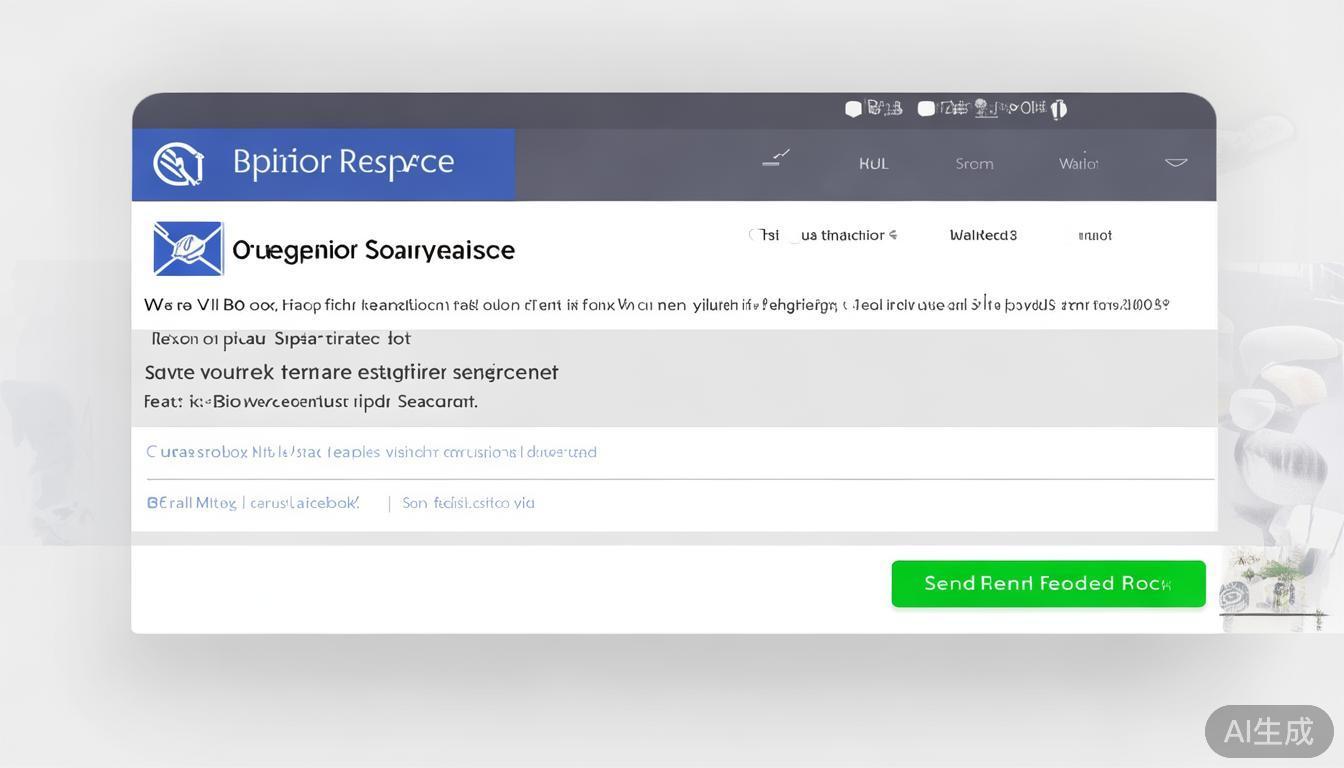Click the 'Walkecd3' option label
1344x768 pixels.
983,235
